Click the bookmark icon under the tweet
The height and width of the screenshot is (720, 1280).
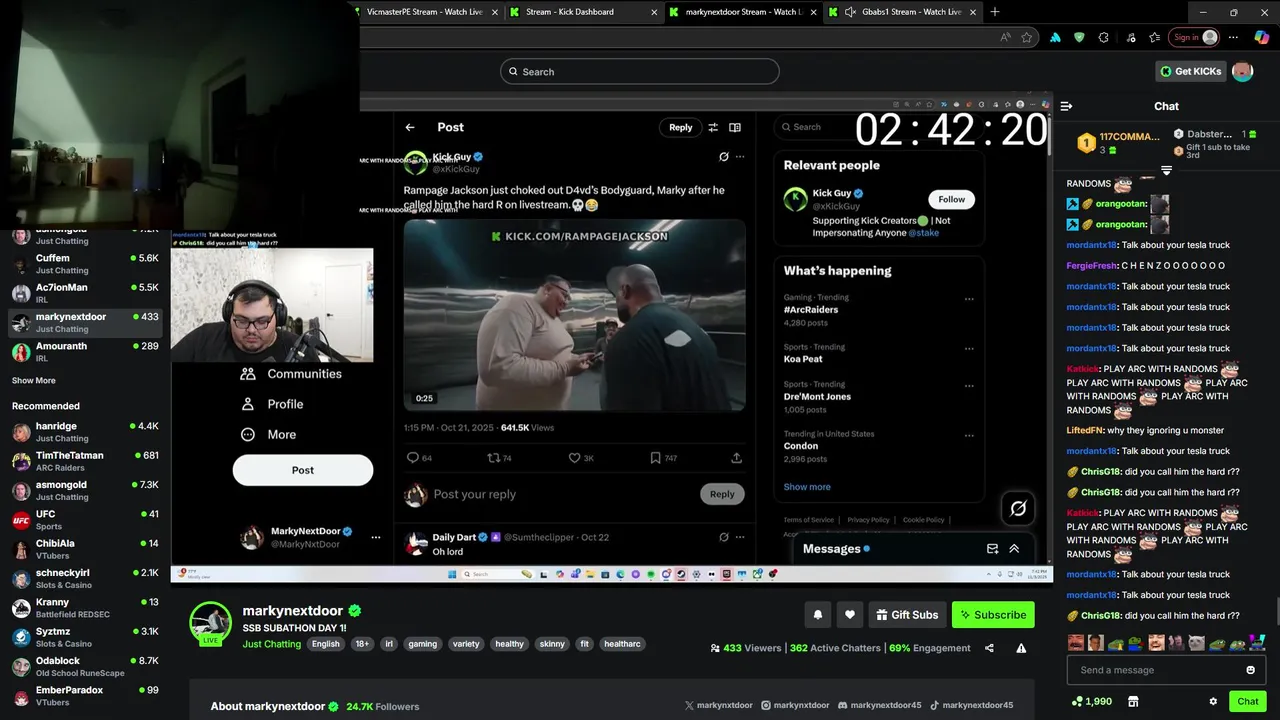(x=655, y=458)
